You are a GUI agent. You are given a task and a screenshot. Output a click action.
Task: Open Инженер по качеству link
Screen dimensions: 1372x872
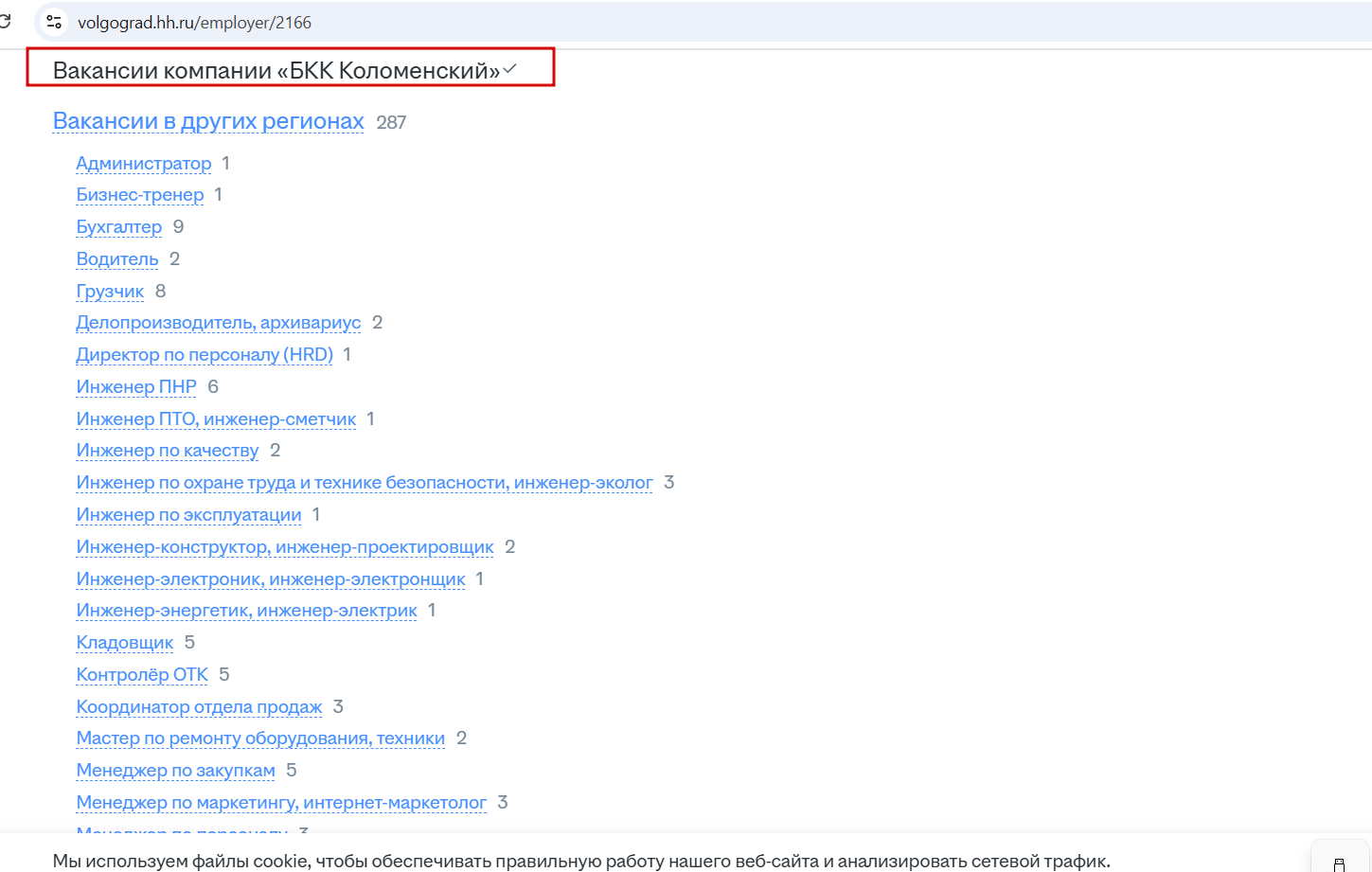click(x=168, y=451)
